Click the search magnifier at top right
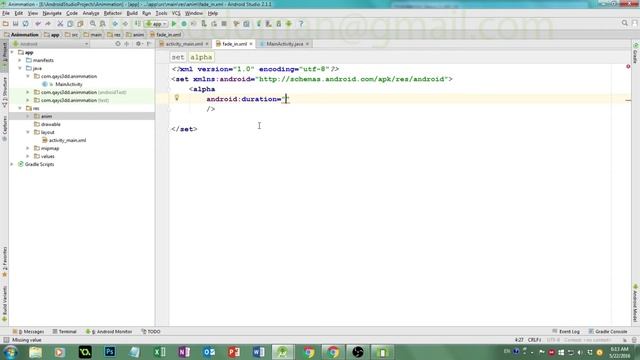The image size is (640, 360). point(624,23)
